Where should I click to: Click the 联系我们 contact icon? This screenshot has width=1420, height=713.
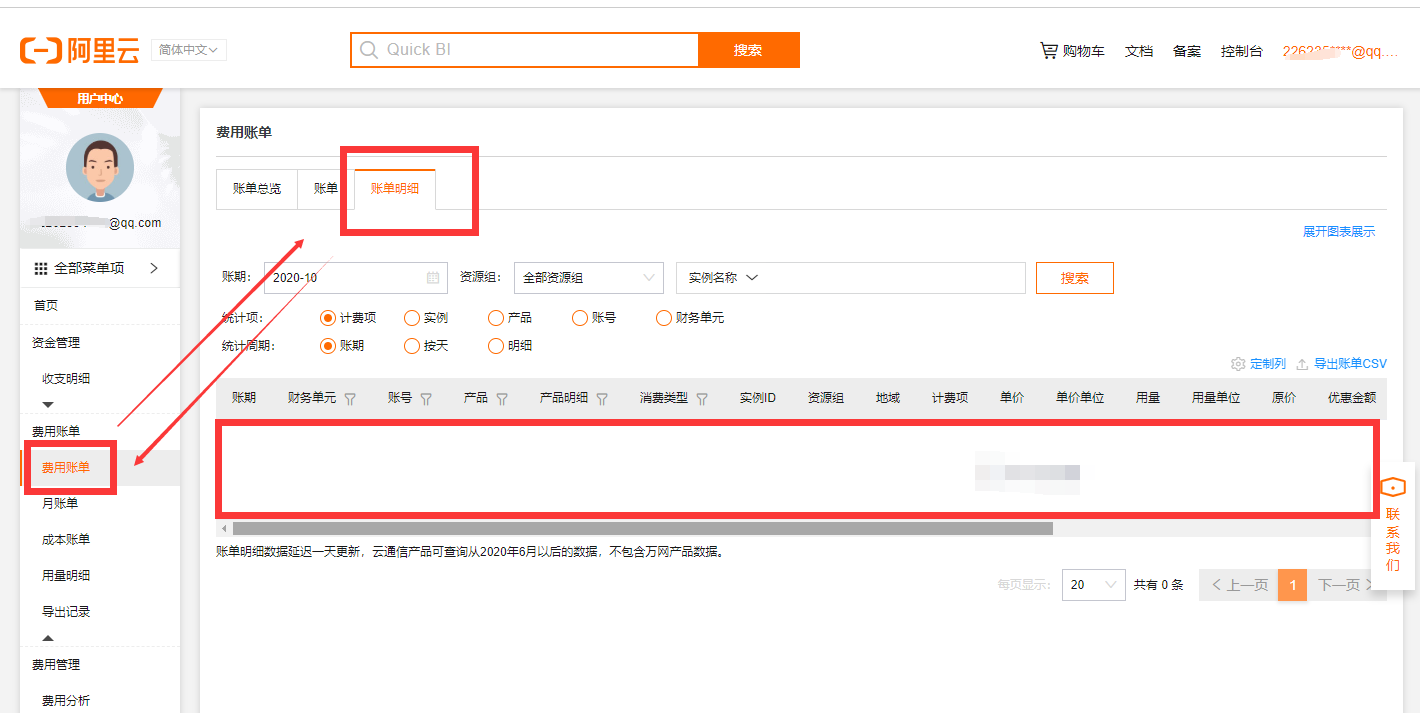(x=1393, y=487)
